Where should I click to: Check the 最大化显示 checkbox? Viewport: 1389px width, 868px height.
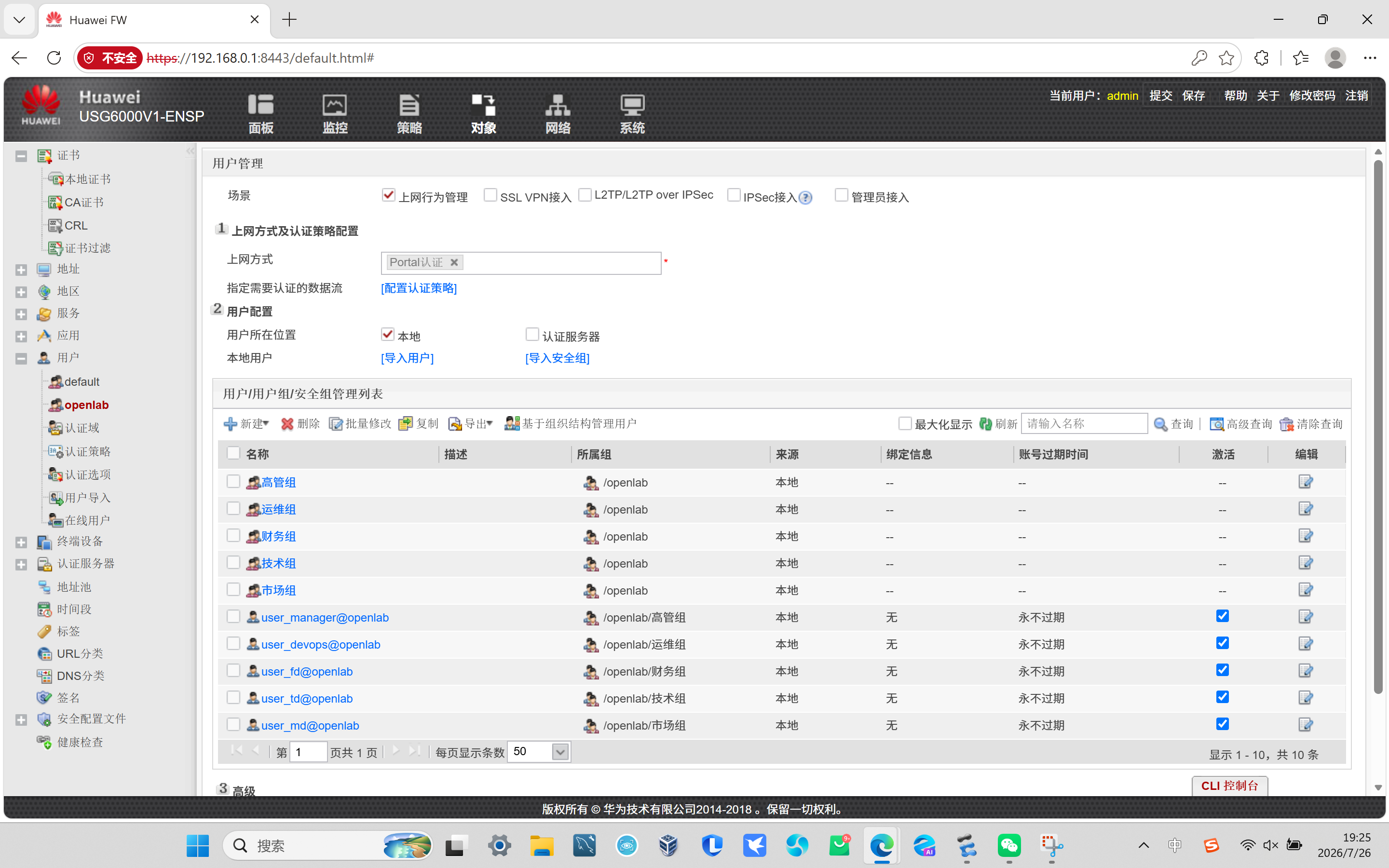click(x=905, y=424)
